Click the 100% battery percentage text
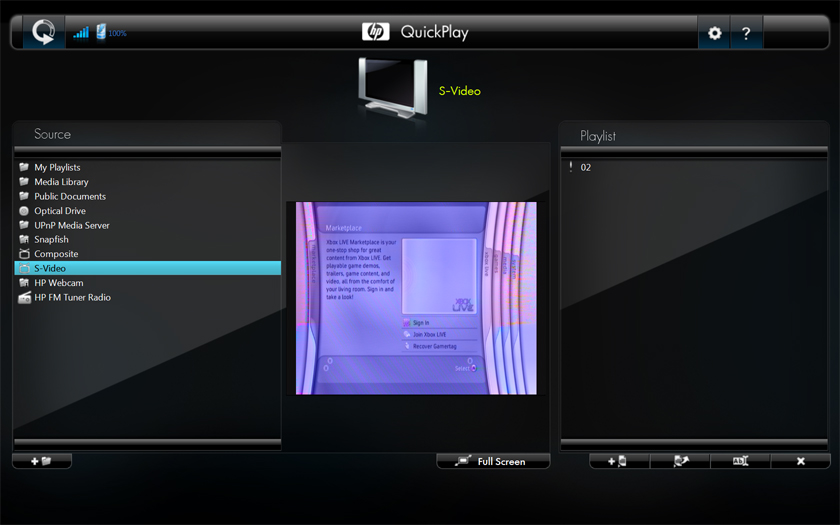The image size is (840, 525). coord(117,33)
